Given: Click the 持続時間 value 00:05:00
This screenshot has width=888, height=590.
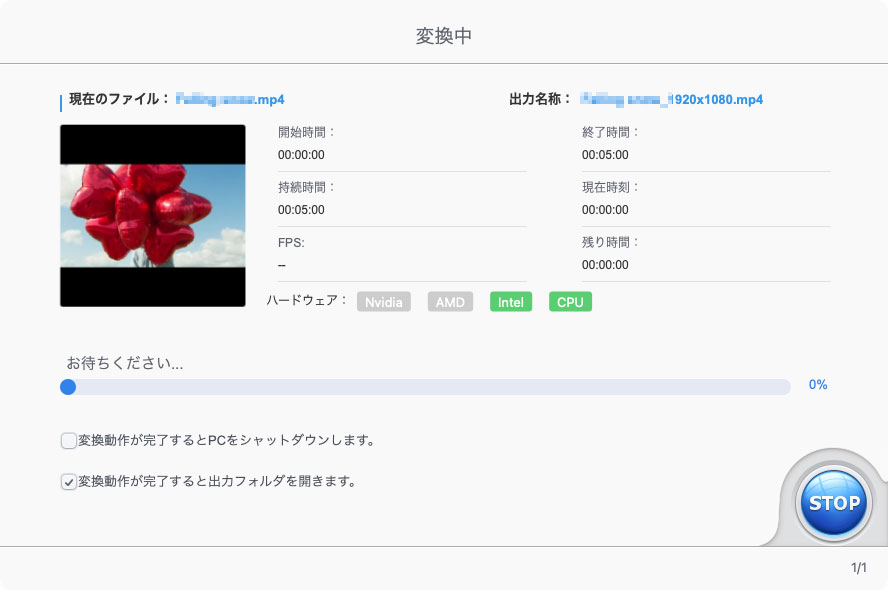Looking at the screenshot, I should point(301,210).
